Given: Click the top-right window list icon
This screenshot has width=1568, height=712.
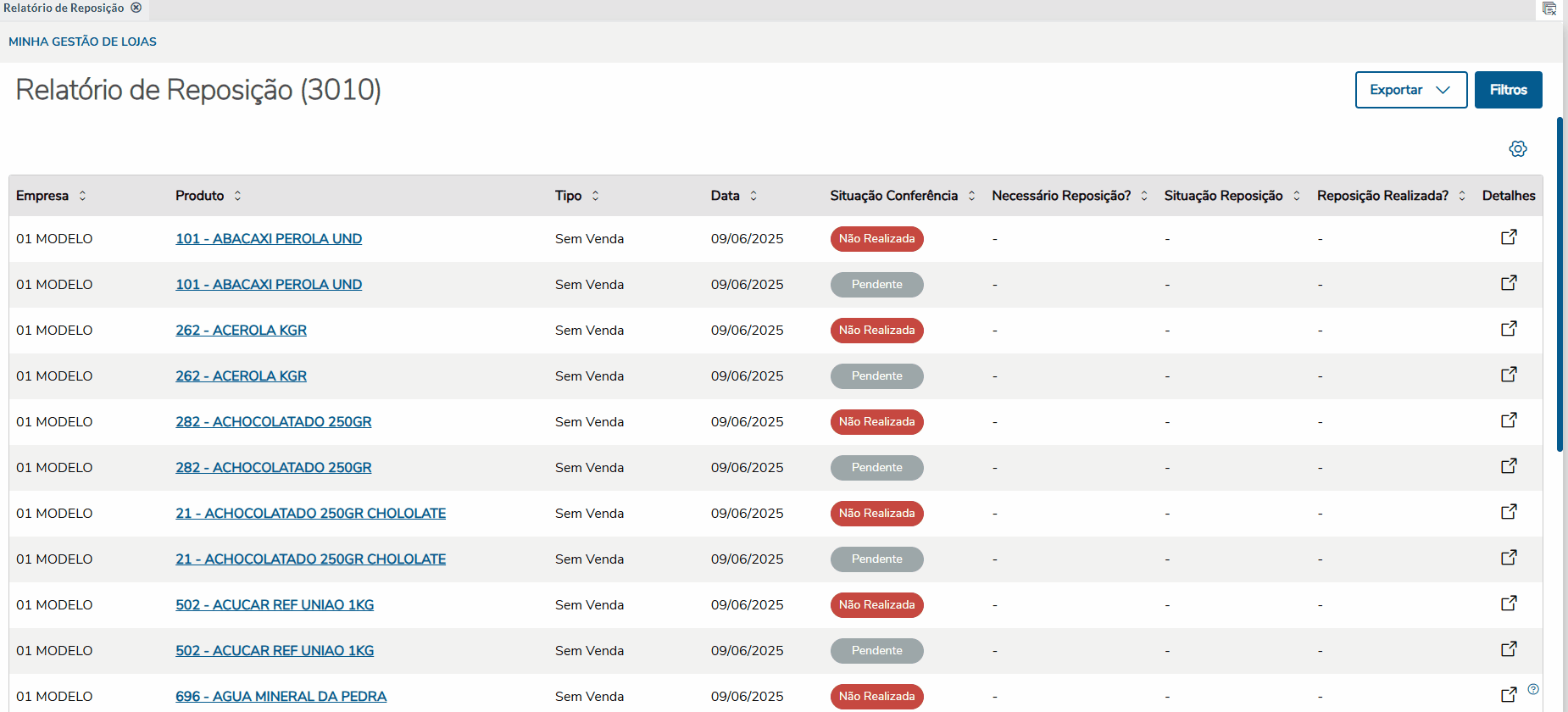Looking at the screenshot, I should pyautogui.click(x=1549, y=8).
